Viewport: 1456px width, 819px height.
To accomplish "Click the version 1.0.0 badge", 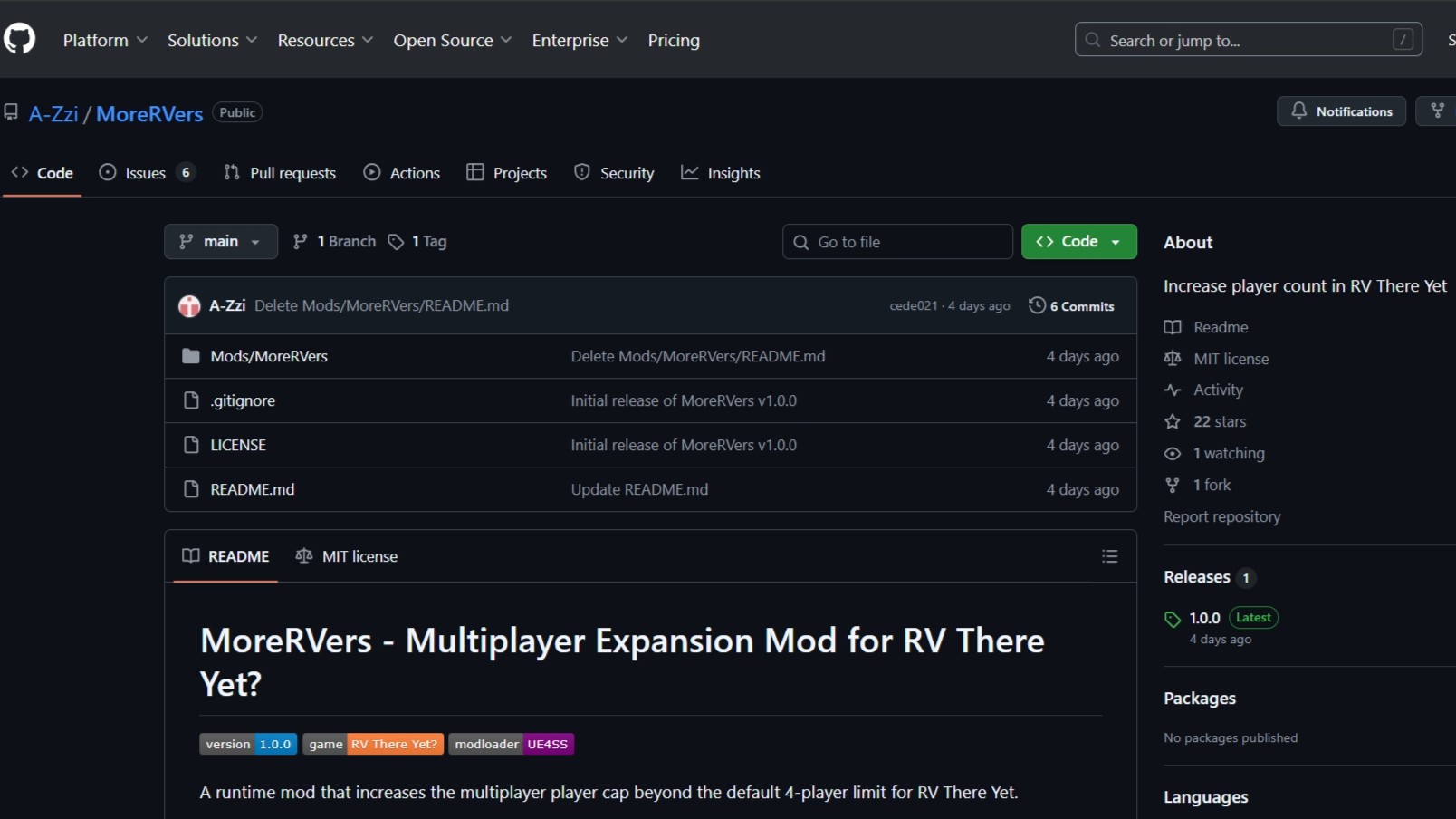I will coord(248,744).
